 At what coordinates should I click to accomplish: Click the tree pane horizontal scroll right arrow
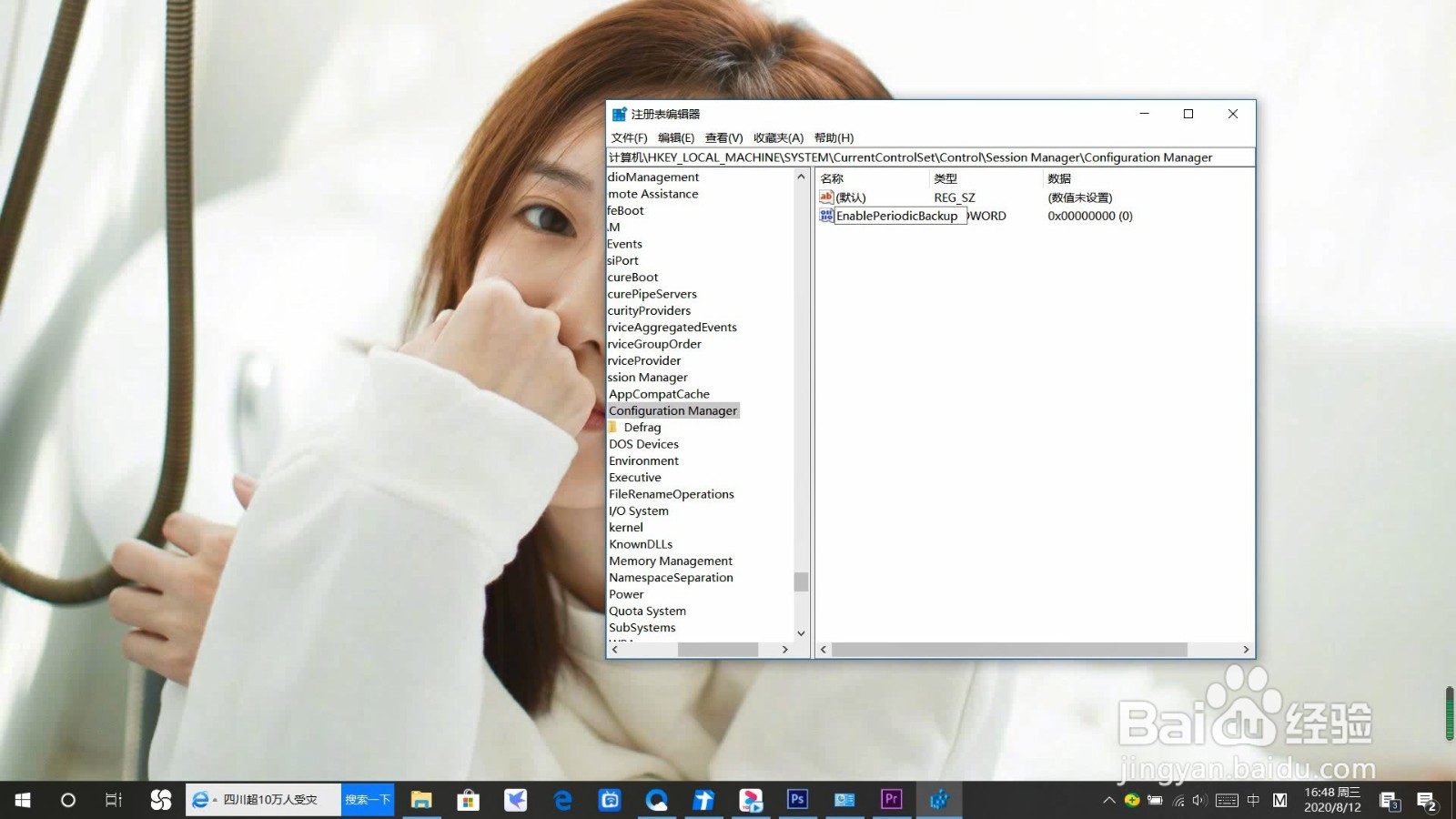[x=785, y=650]
